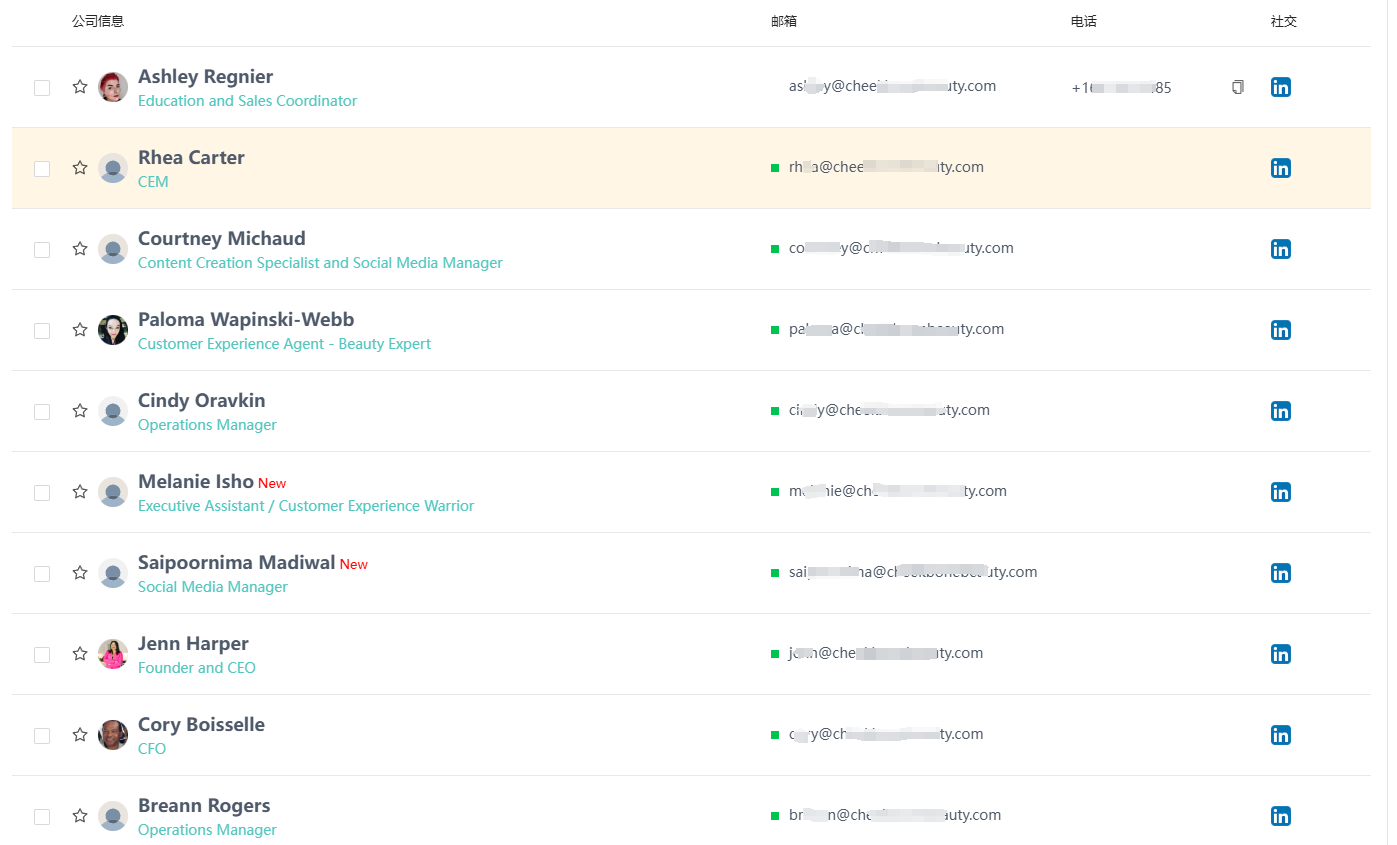The height and width of the screenshot is (845, 1397).
Task: Open Jenn Harper's LinkedIn icon
Action: point(1280,654)
